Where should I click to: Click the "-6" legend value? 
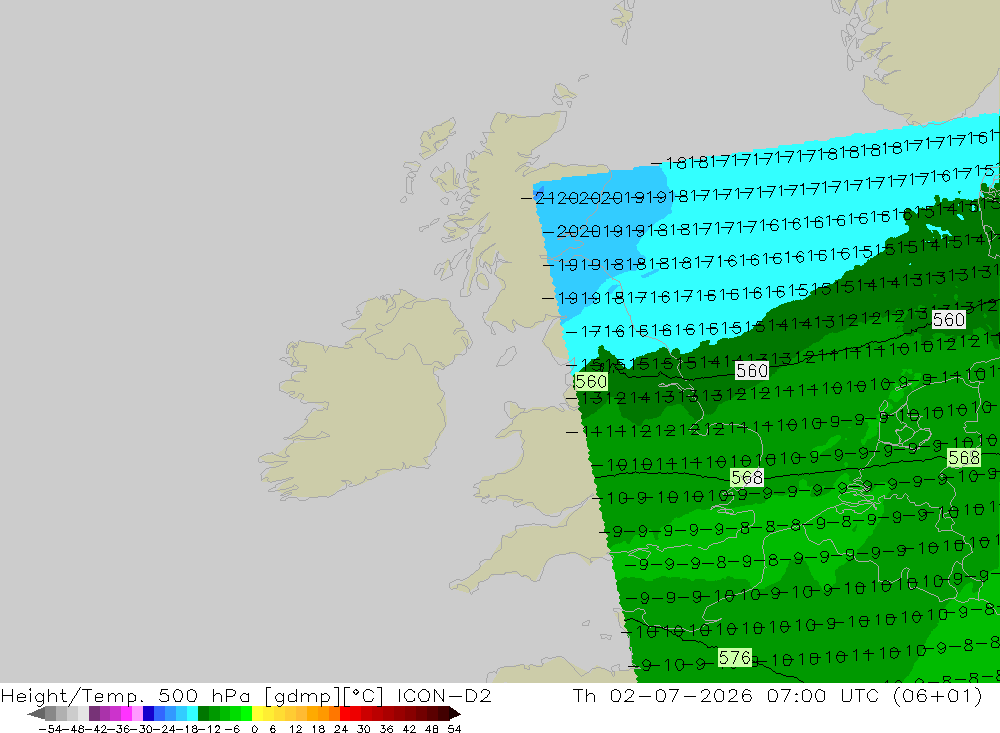(x=232, y=729)
